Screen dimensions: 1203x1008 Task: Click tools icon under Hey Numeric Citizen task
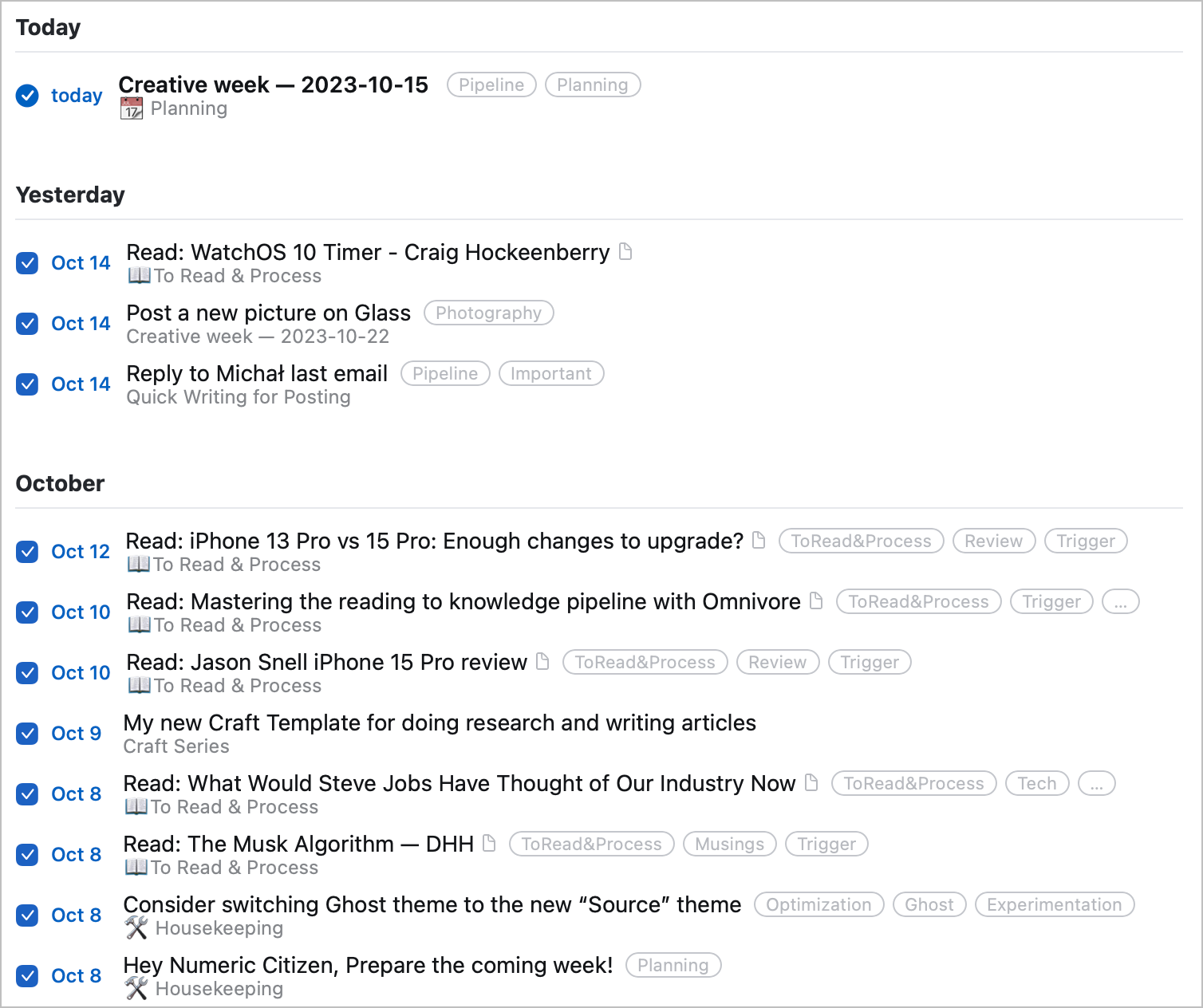(136, 989)
